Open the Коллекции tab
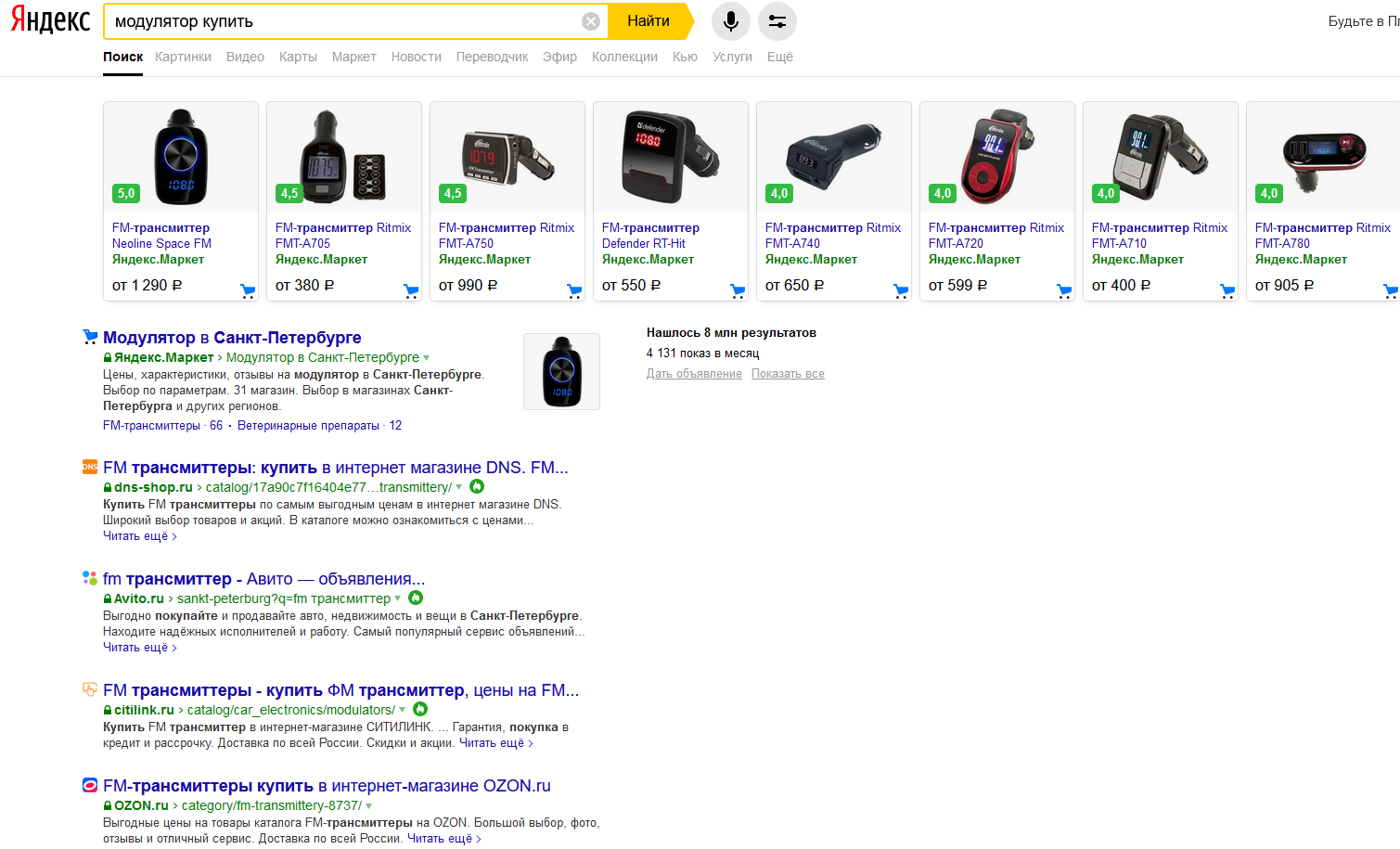Viewport: 1400px width, 849px height. [x=624, y=57]
